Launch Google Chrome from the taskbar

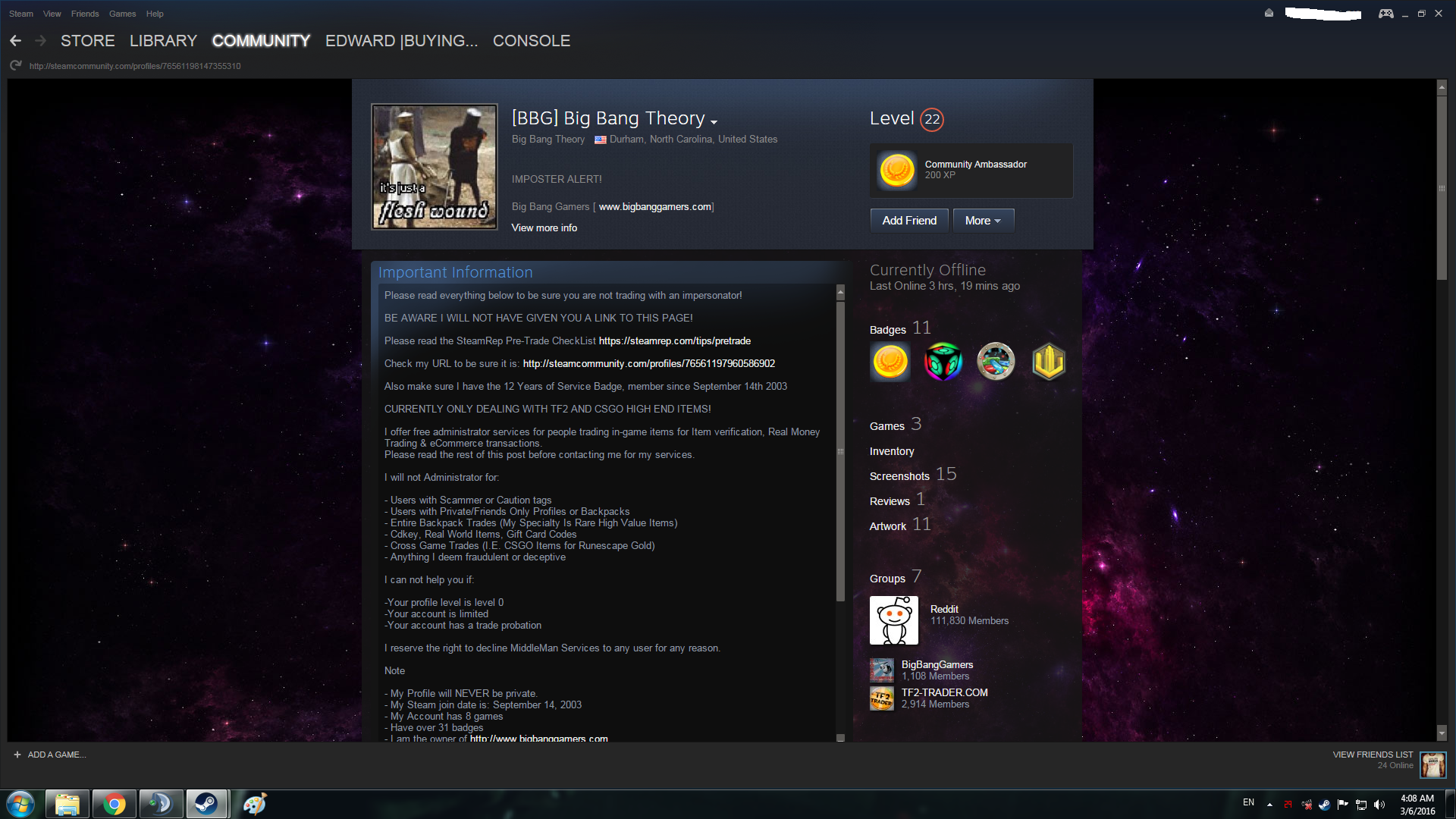[115, 804]
